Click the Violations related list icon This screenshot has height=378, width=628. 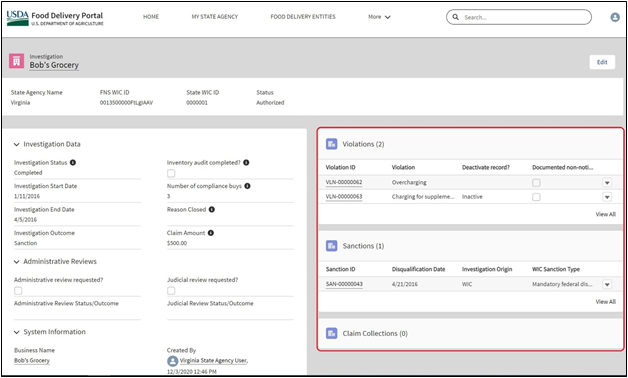[x=332, y=144]
